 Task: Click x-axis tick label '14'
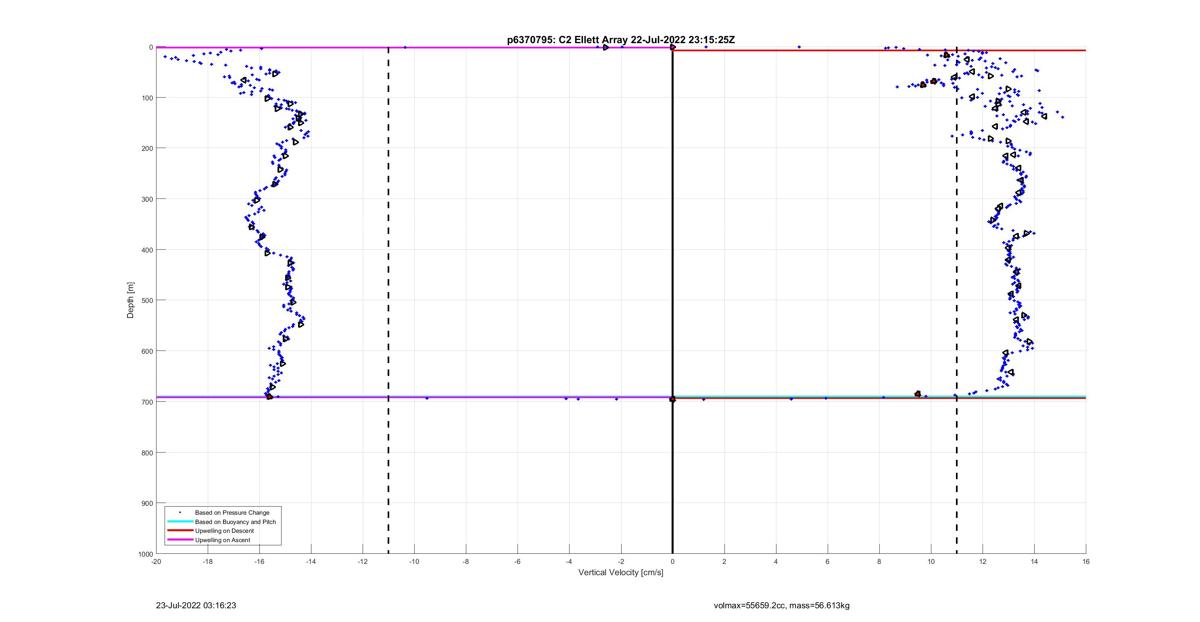[1034, 562]
